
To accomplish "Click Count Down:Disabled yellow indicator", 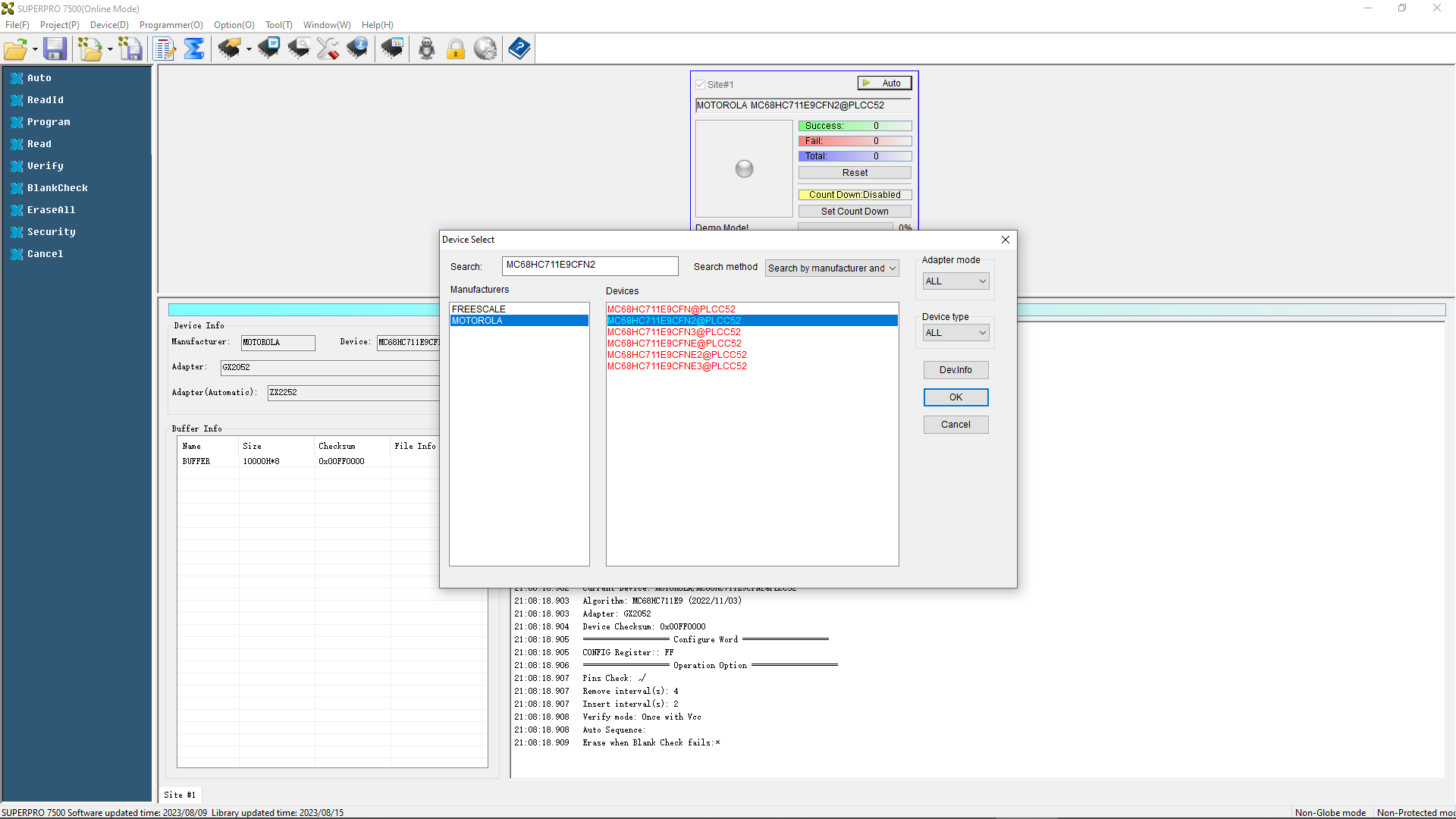I will pos(855,195).
